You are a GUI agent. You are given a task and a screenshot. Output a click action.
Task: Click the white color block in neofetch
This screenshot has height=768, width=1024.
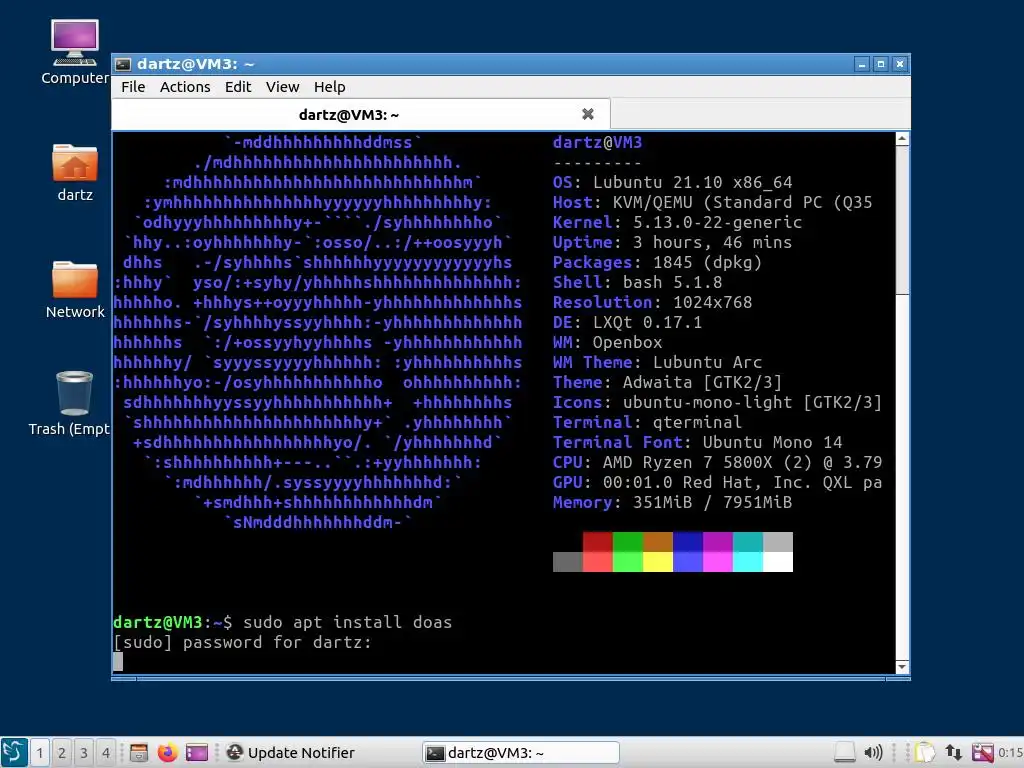click(x=778, y=562)
